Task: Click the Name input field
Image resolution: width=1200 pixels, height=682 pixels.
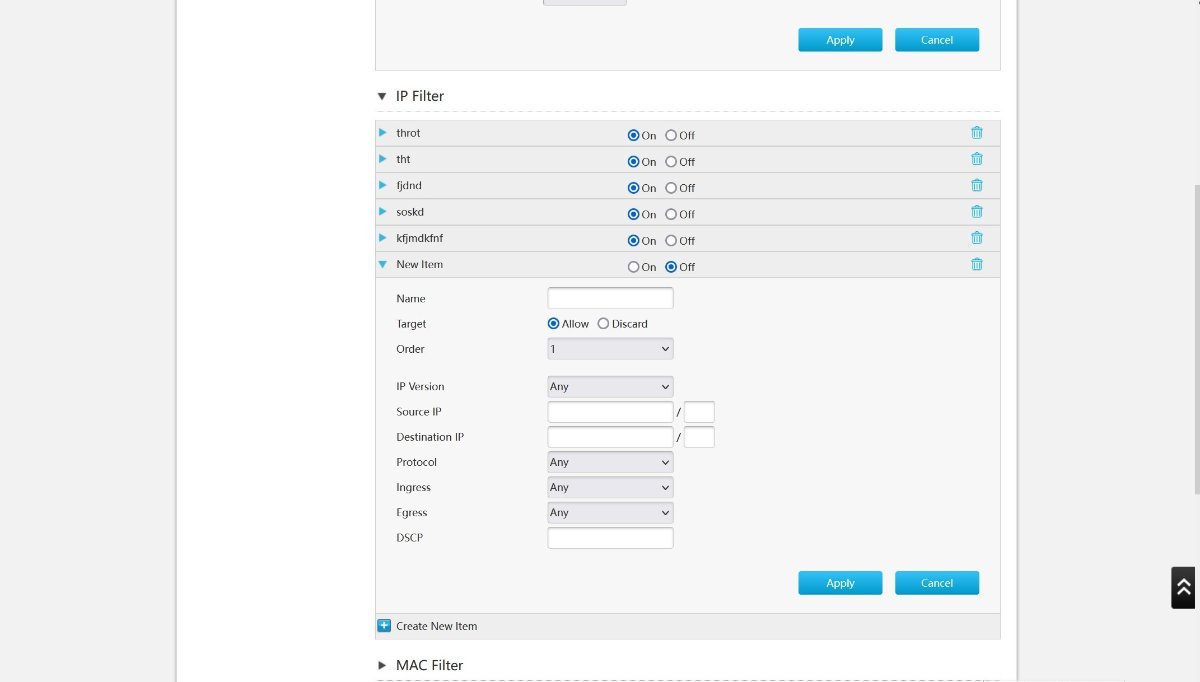Action: coord(610,298)
